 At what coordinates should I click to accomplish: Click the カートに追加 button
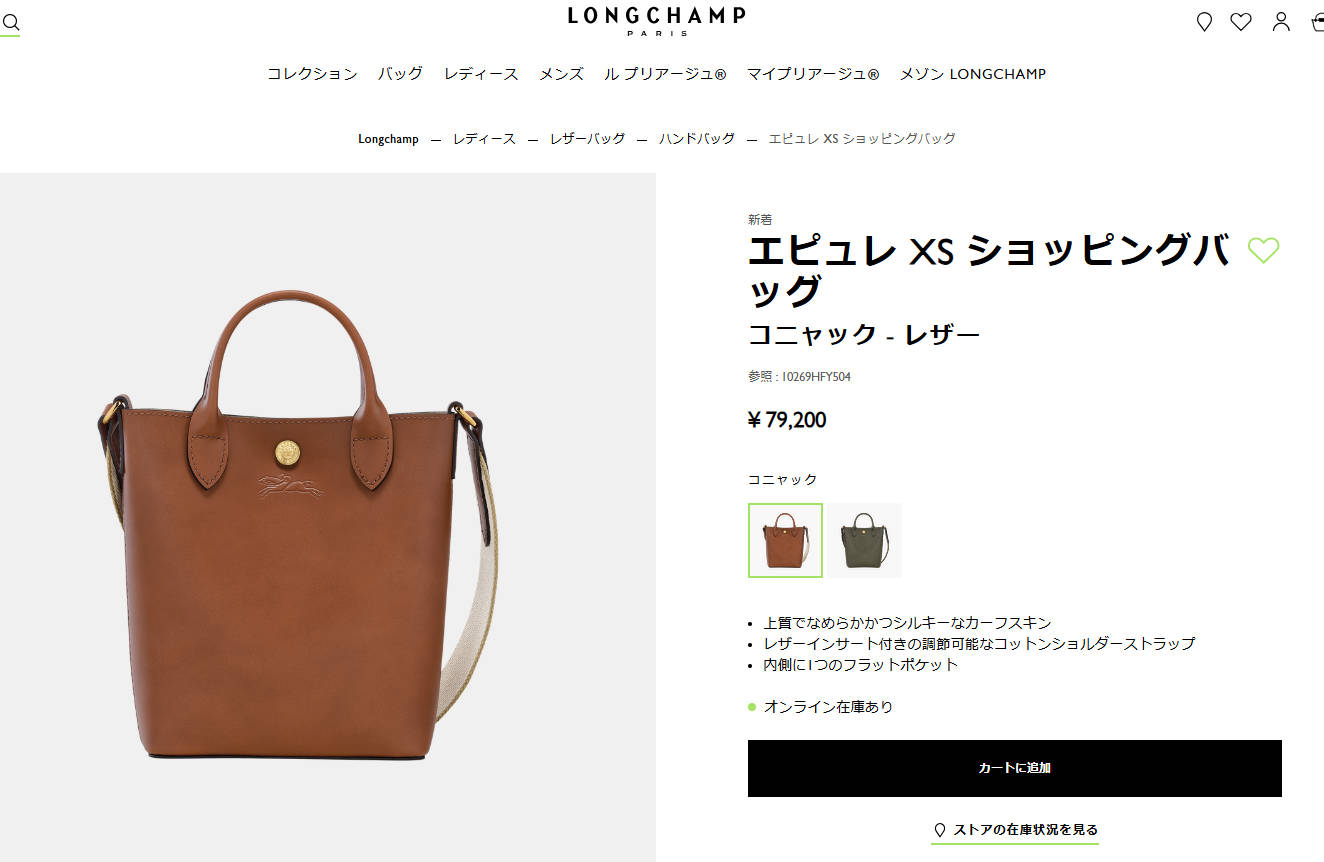1014,768
